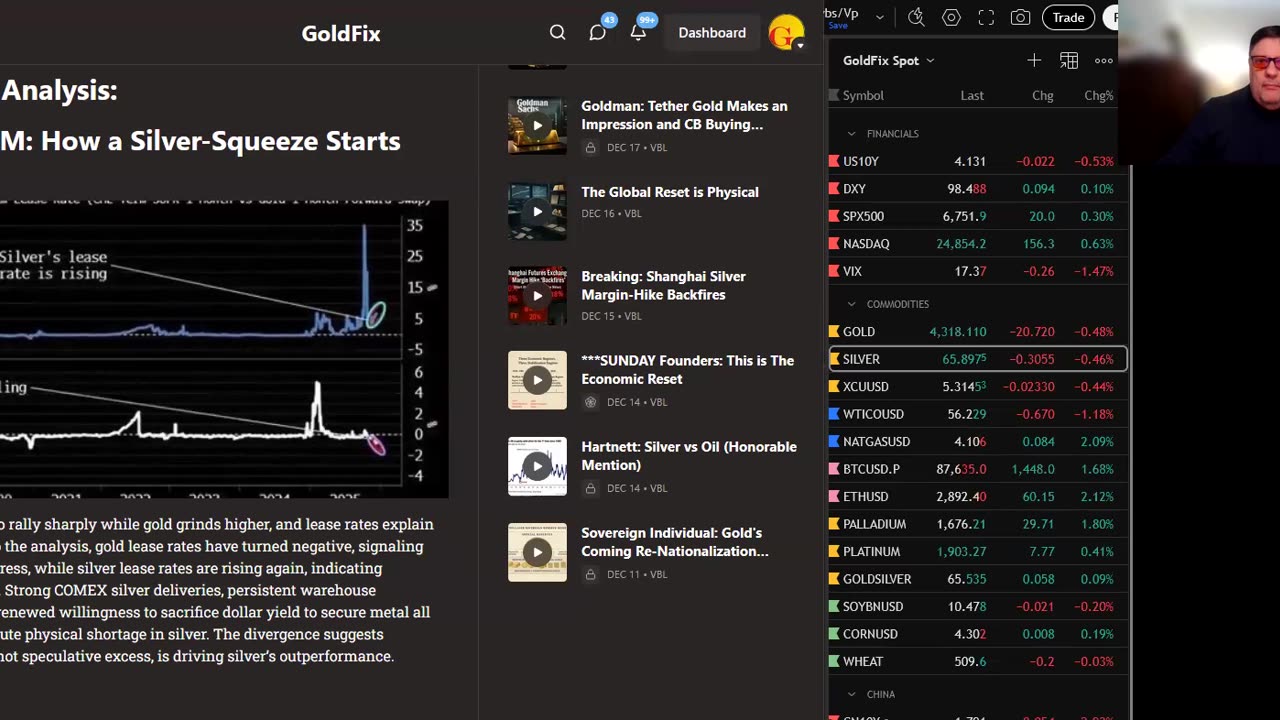Select the SPX500 watchlist row
1280x720 pixels.
coord(978,216)
